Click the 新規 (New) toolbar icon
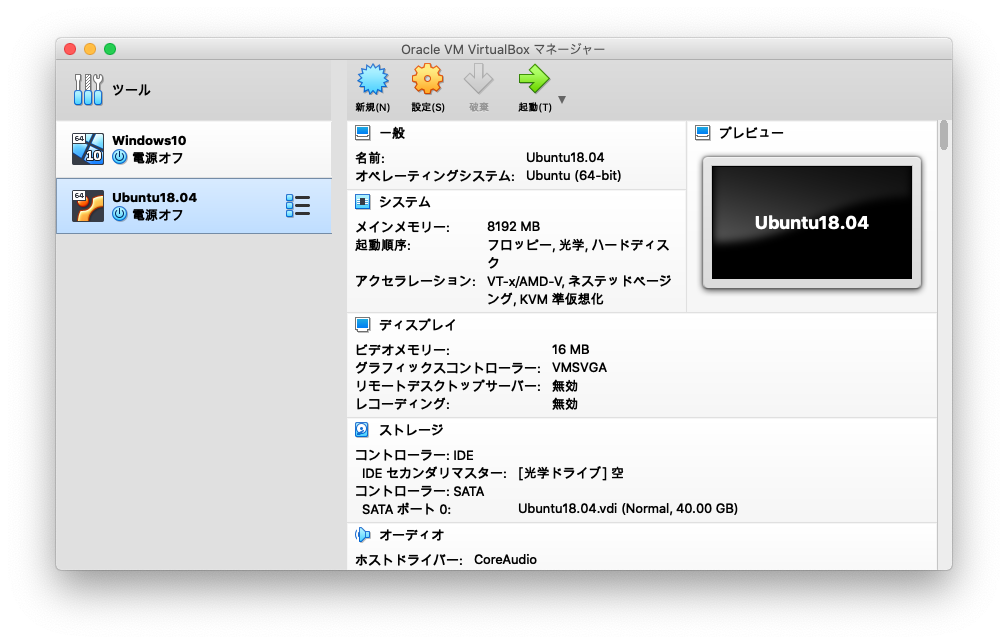 [x=372, y=80]
